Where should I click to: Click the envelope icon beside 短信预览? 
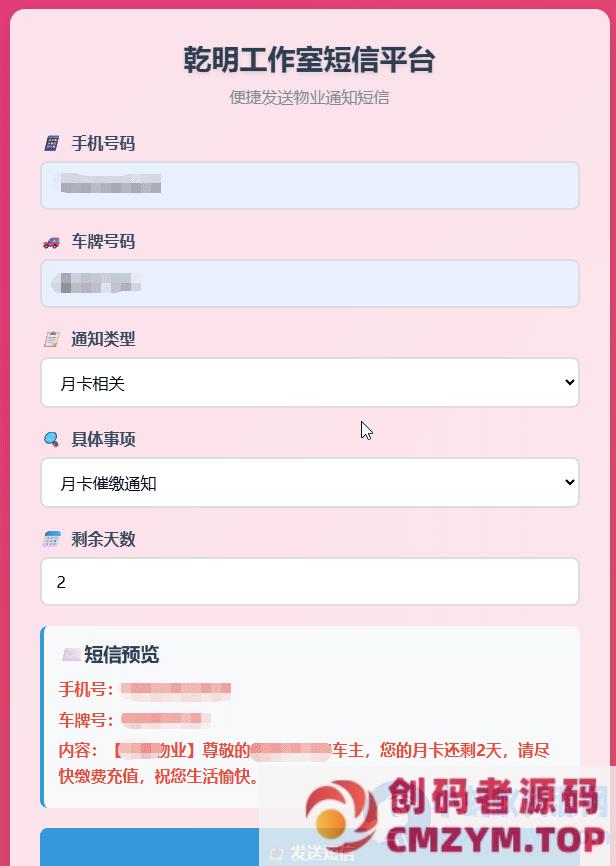pos(70,655)
